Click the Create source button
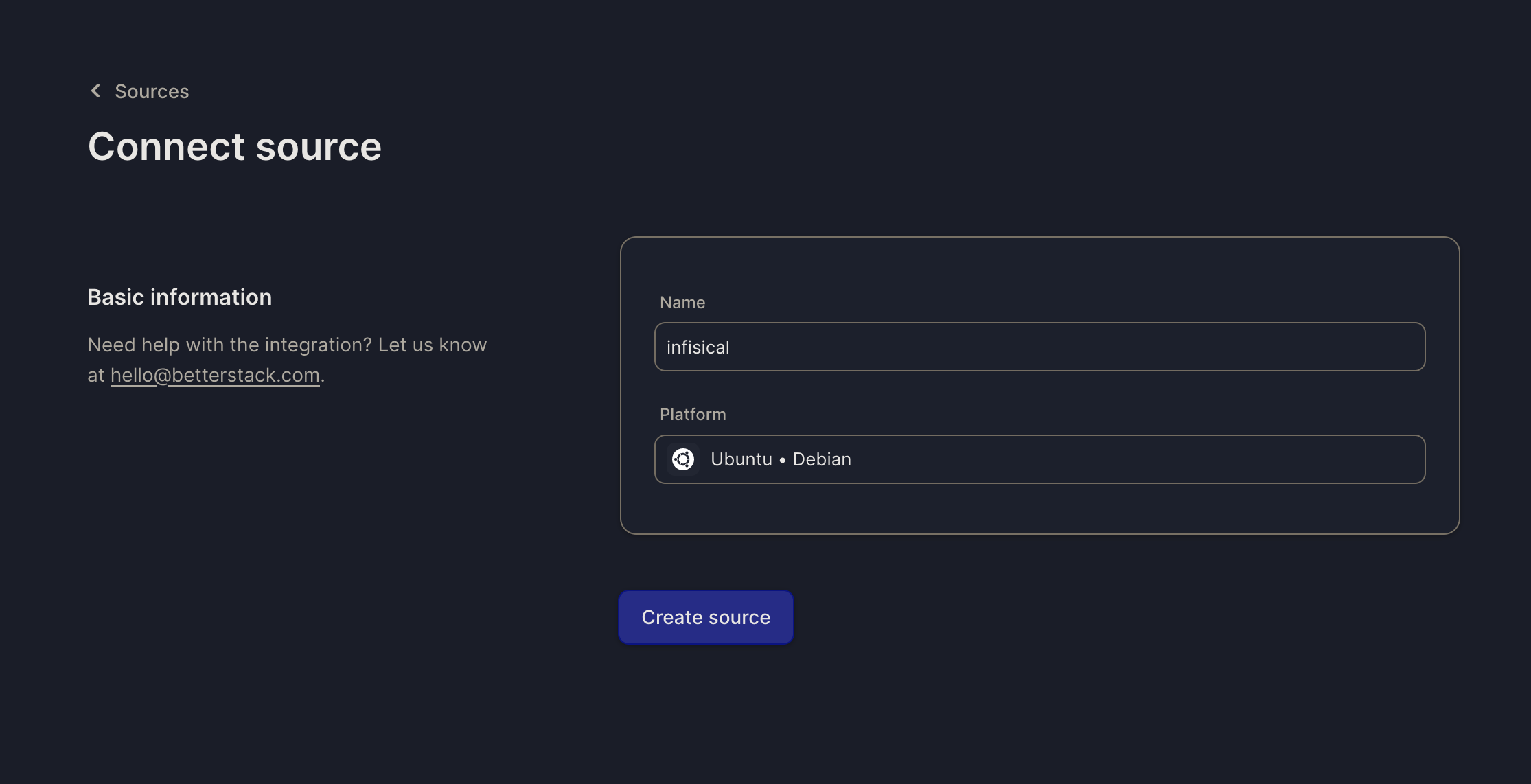Viewport: 1531px width, 784px height. (x=706, y=617)
